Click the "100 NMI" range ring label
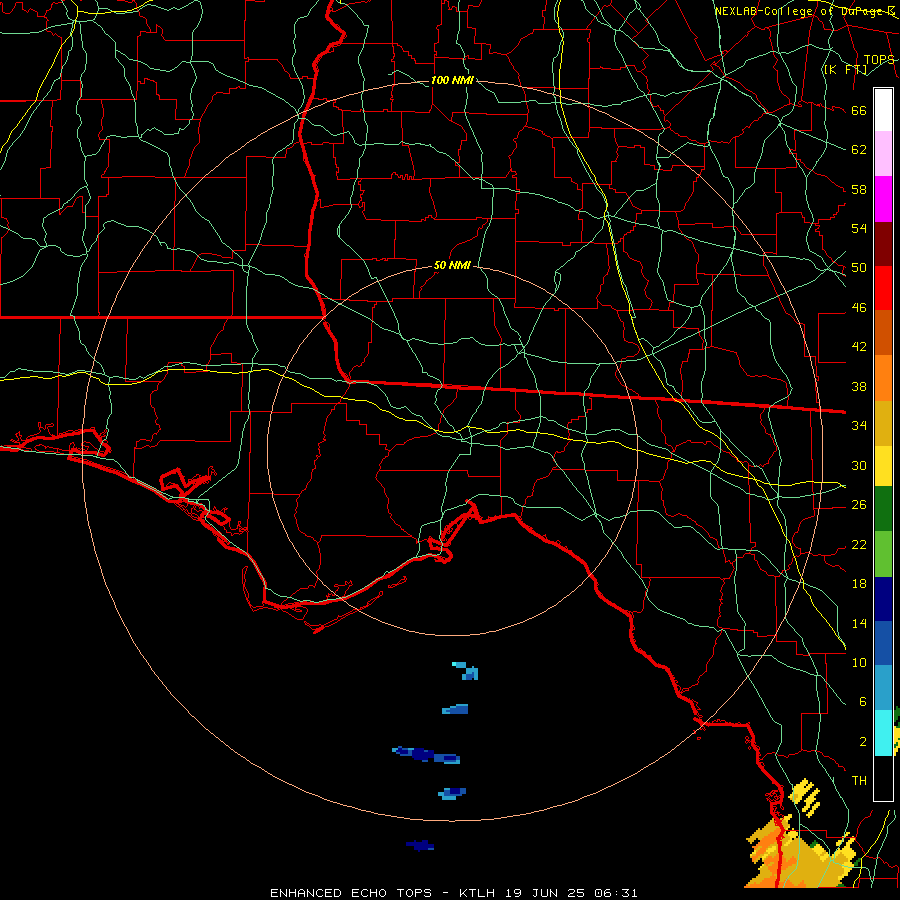The height and width of the screenshot is (900, 900). [452, 80]
